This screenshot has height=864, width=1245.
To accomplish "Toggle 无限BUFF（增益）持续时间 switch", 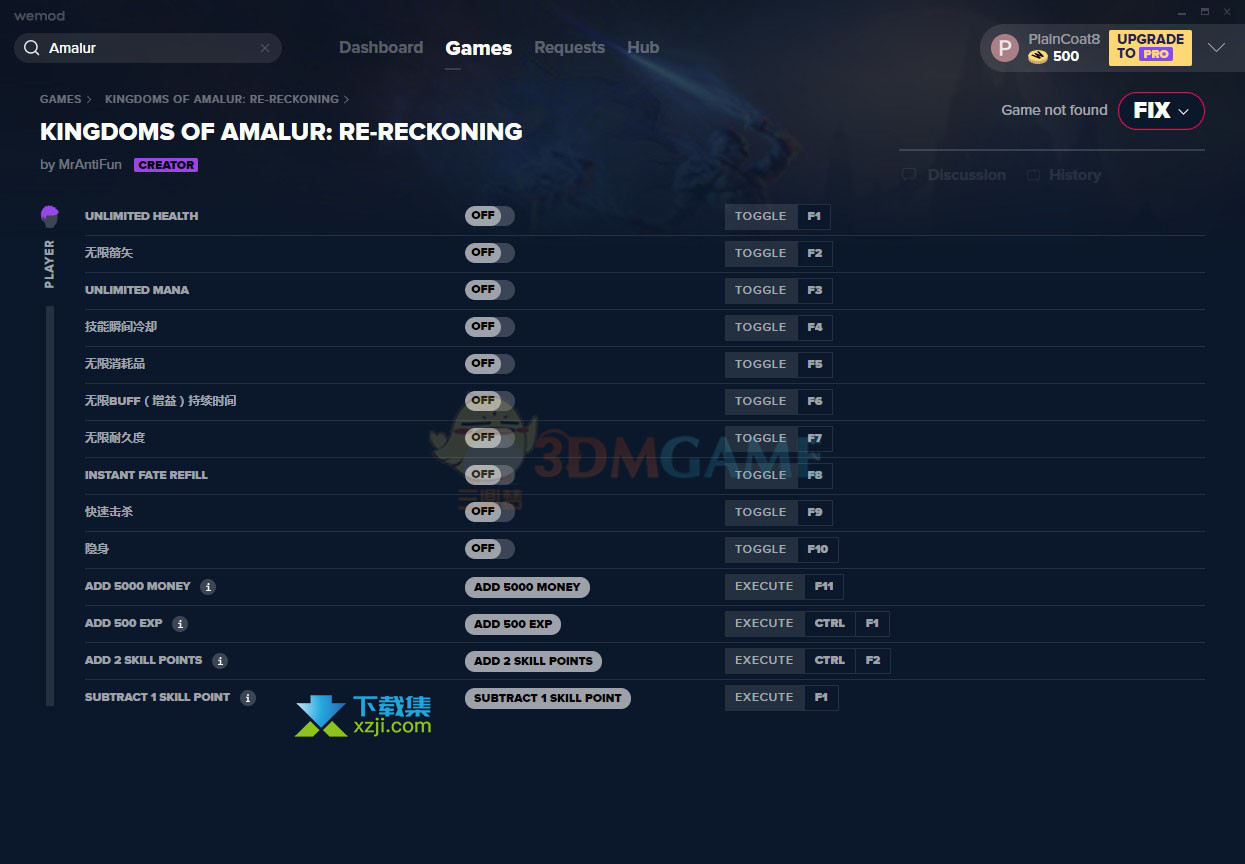I will 490,401.
